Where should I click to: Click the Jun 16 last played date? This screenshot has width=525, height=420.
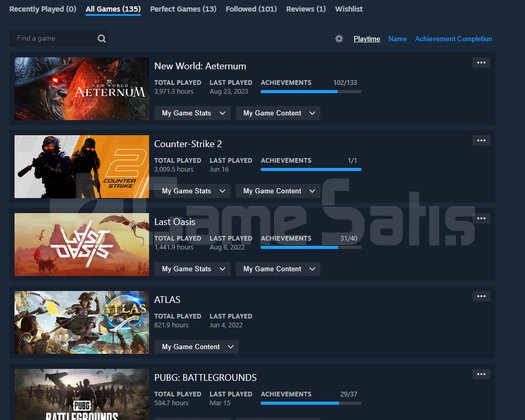[219, 169]
